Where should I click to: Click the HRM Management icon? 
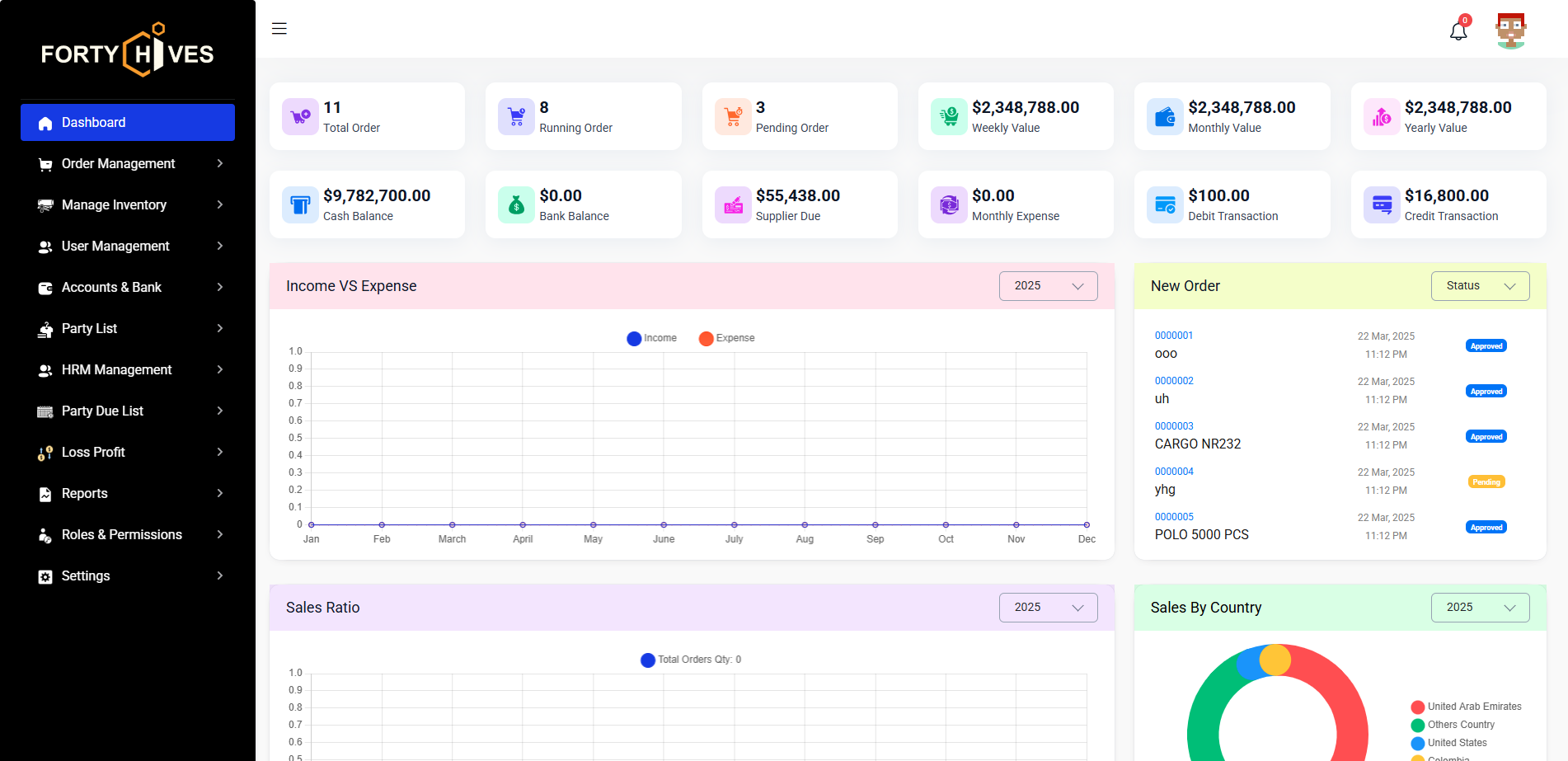(45, 370)
